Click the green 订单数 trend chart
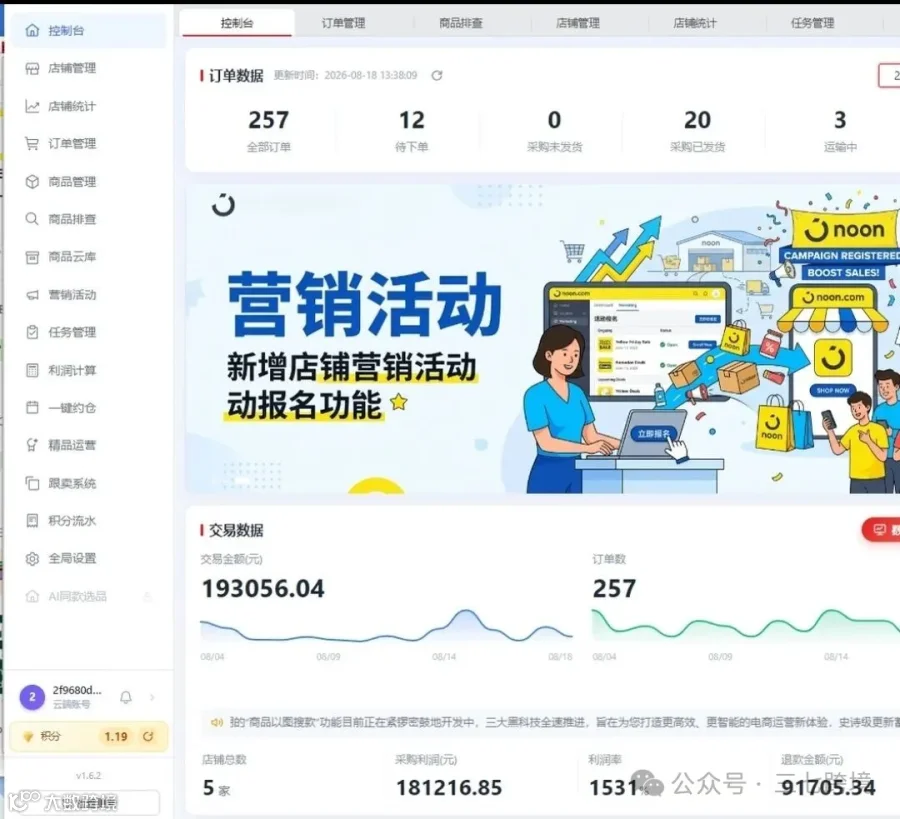Viewport: 900px width, 819px height. [746, 626]
